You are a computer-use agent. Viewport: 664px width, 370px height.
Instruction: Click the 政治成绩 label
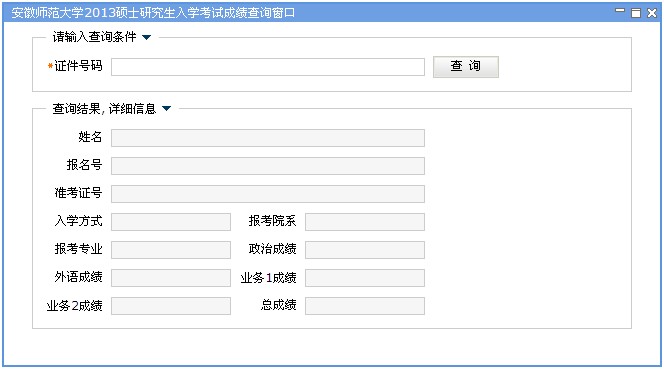(x=272, y=249)
